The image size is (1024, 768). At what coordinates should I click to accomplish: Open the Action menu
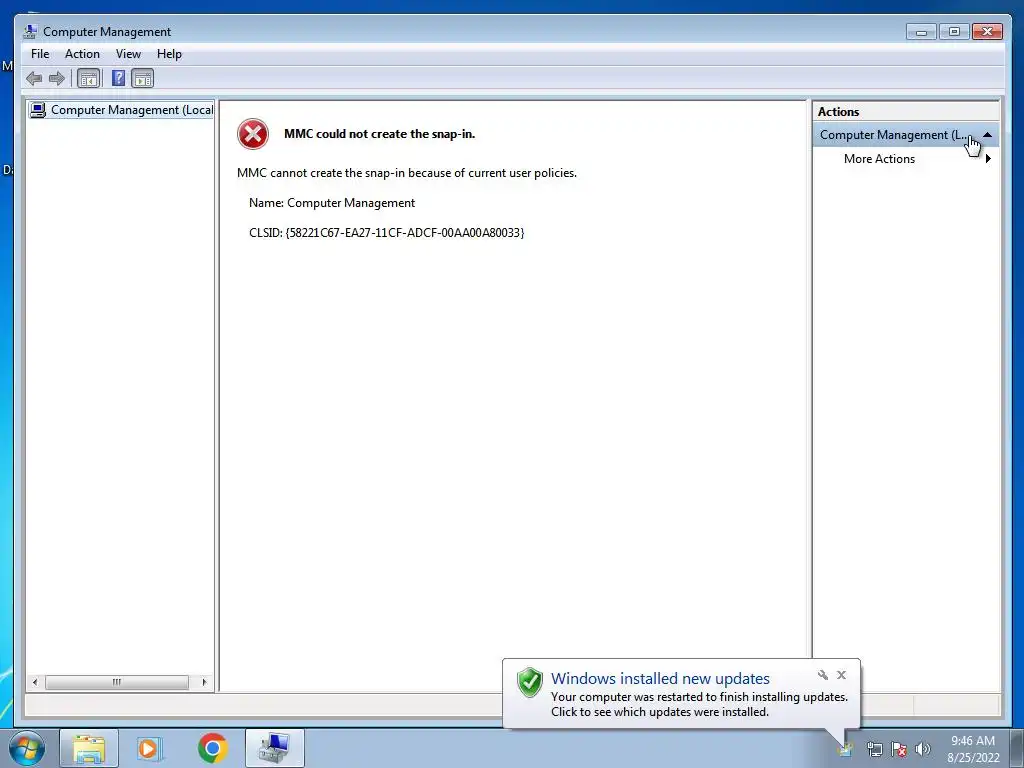[x=82, y=54]
